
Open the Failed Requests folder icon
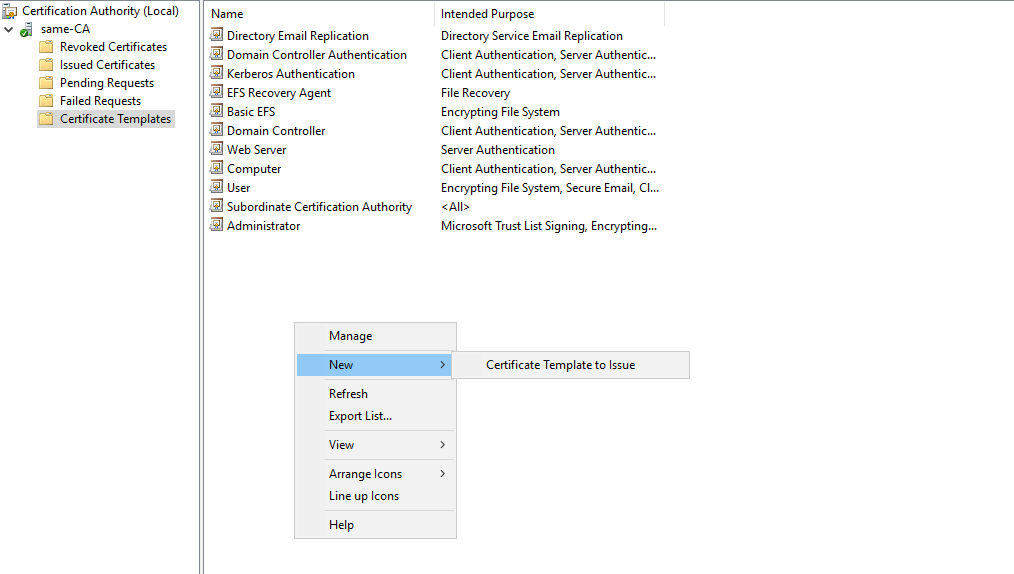[46, 101]
